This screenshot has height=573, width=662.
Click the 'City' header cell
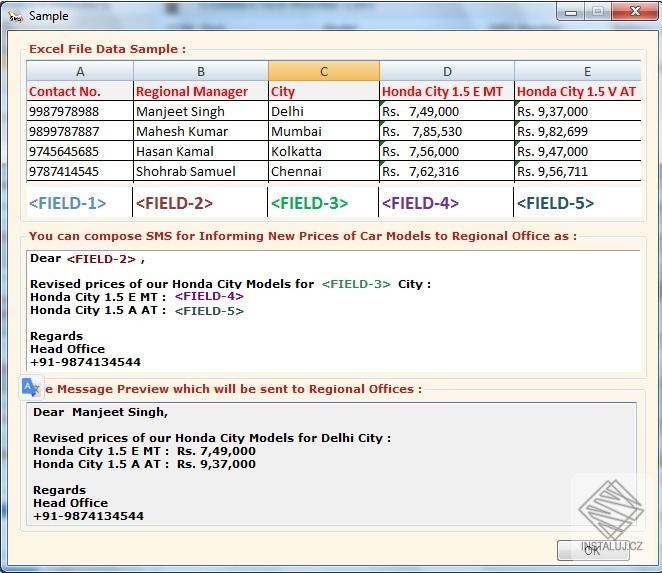click(x=324, y=91)
